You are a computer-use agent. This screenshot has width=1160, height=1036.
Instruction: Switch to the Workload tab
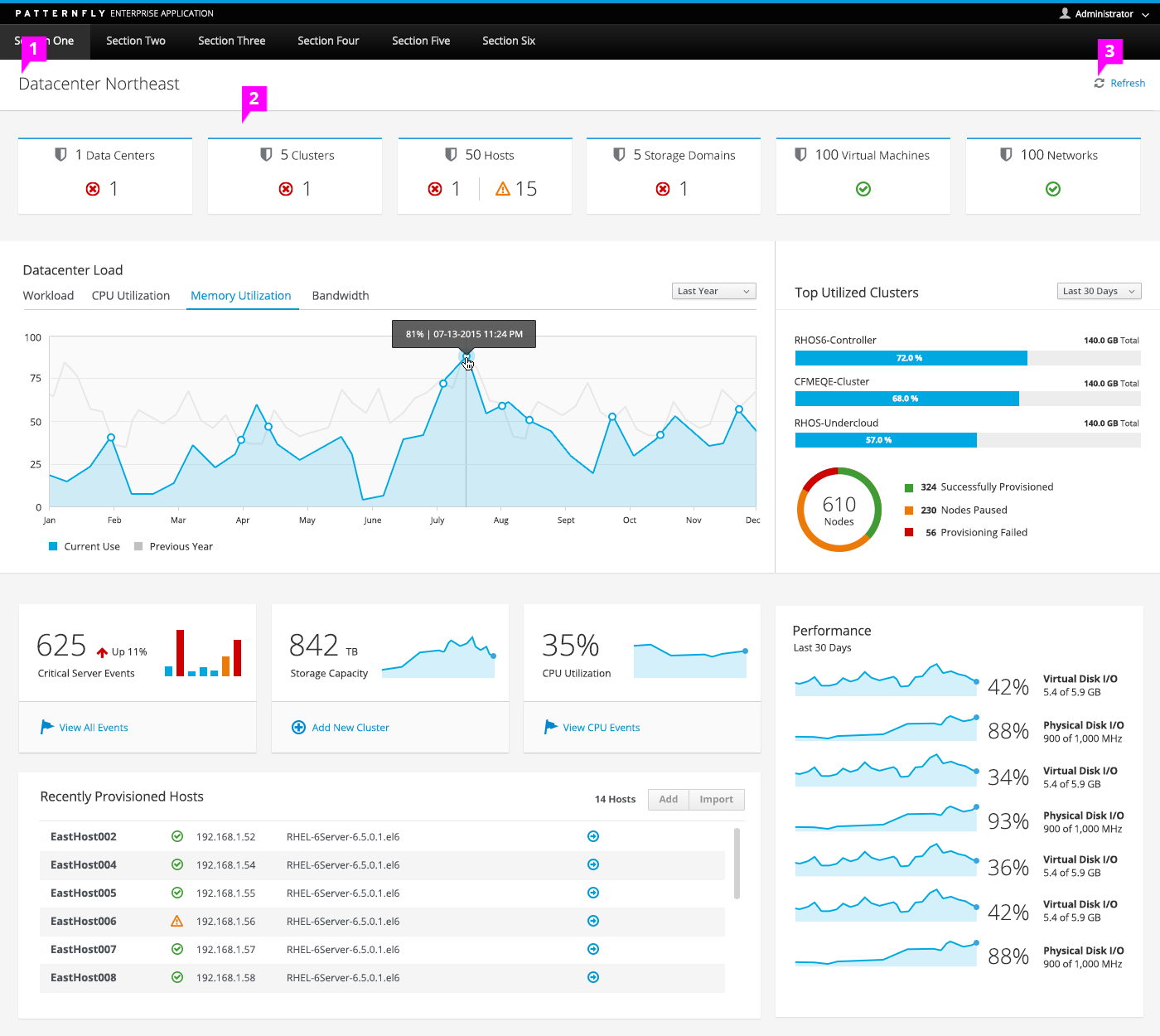(48, 296)
